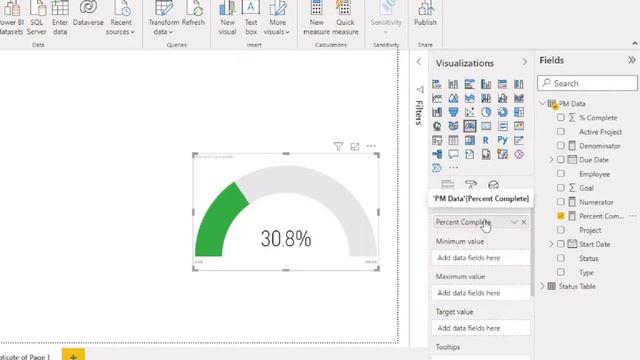Check the Status field
The height and width of the screenshot is (360, 640).
click(561, 258)
